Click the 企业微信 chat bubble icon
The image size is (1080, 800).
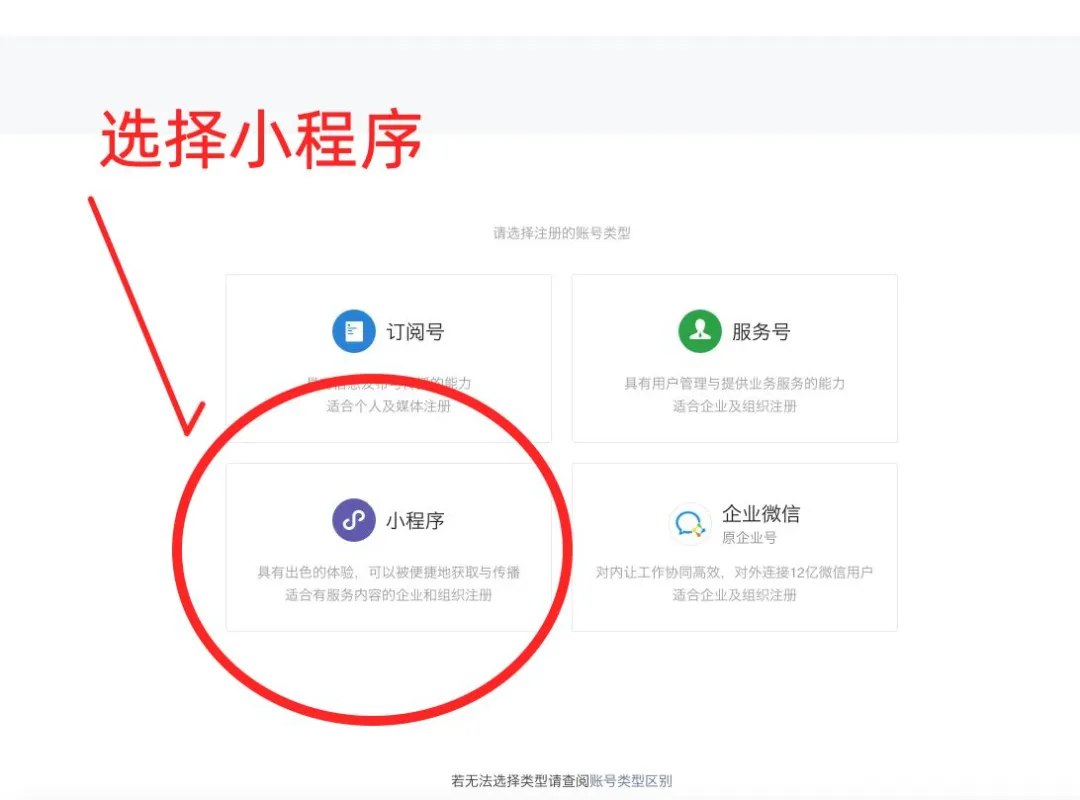coord(689,524)
